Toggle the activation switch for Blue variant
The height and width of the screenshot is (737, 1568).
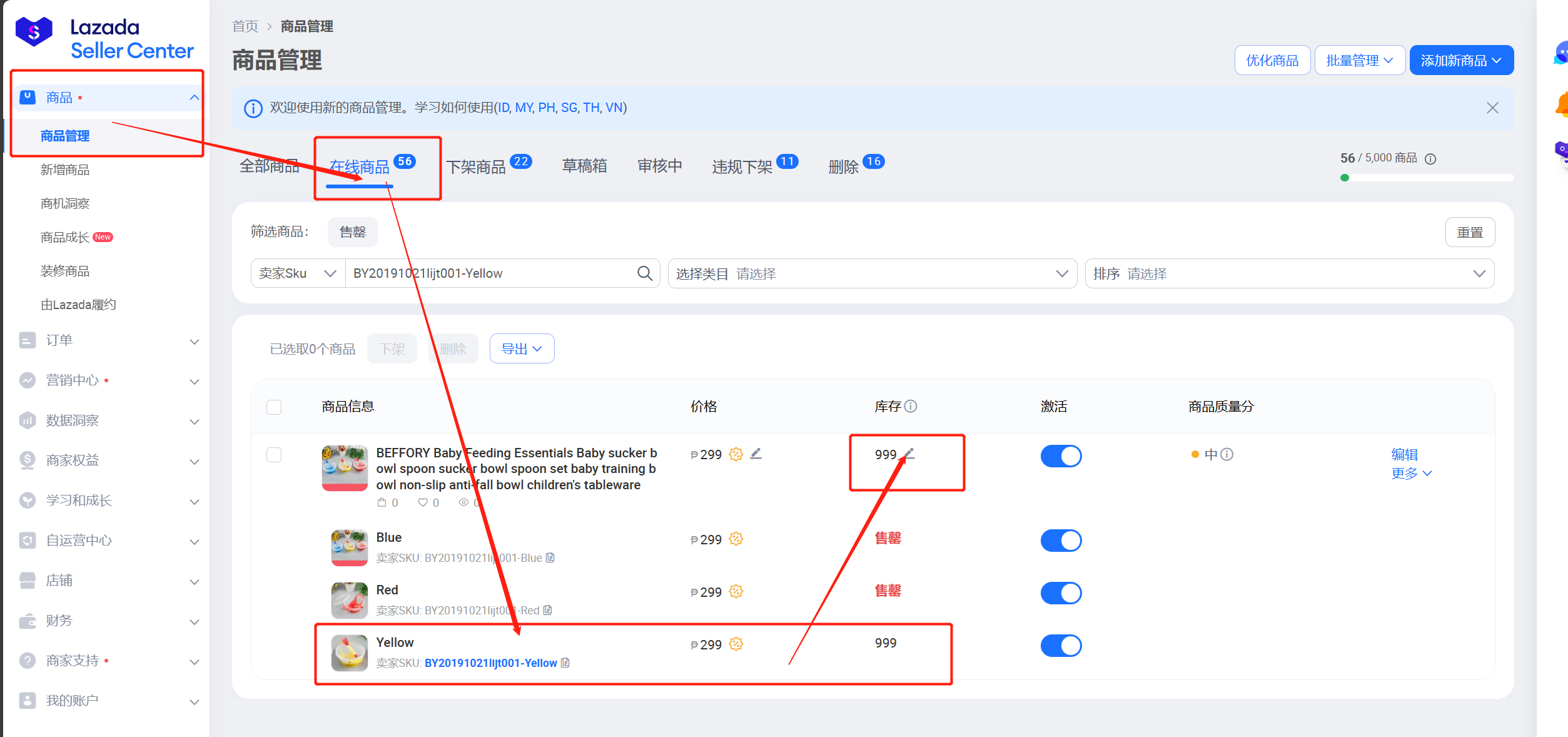point(1061,541)
